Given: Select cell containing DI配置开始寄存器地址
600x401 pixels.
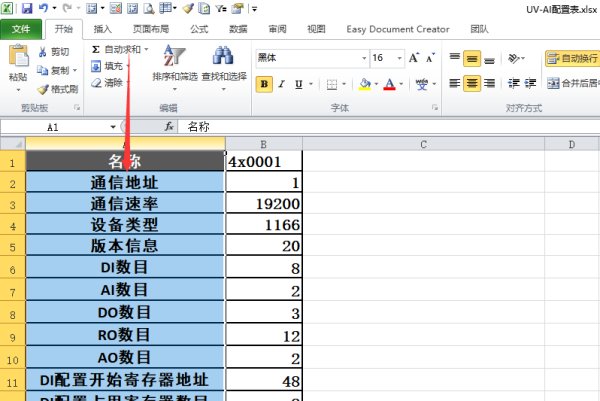Looking at the screenshot, I should pyautogui.click(x=125, y=380).
